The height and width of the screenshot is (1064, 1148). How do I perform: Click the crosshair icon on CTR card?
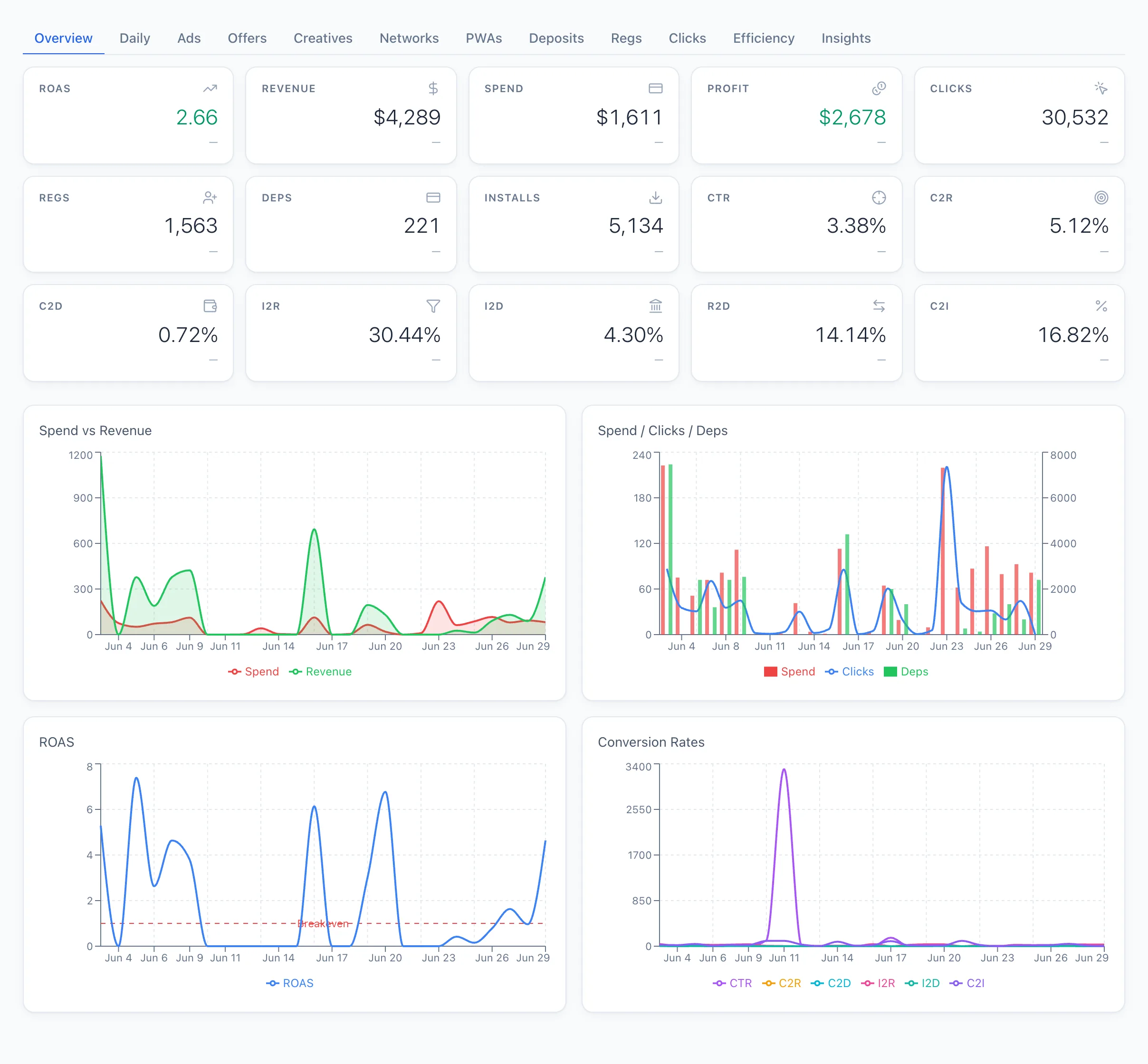point(879,198)
